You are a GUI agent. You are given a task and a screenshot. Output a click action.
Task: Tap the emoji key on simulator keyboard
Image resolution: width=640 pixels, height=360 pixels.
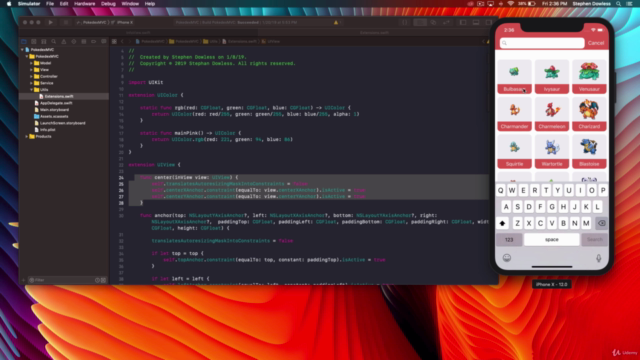click(507, 258)
